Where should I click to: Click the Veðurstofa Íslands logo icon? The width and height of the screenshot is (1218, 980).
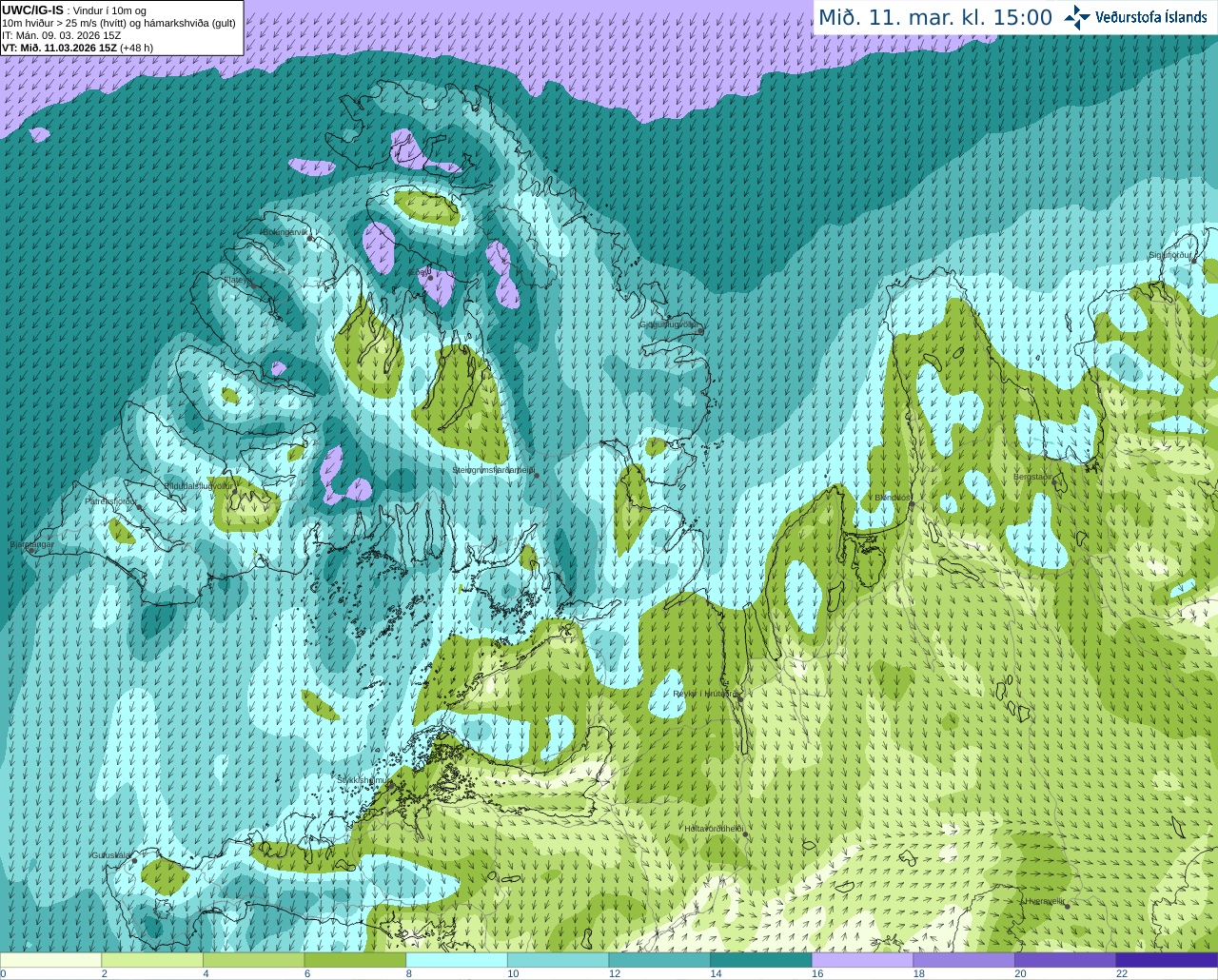tap(1077, 17)
